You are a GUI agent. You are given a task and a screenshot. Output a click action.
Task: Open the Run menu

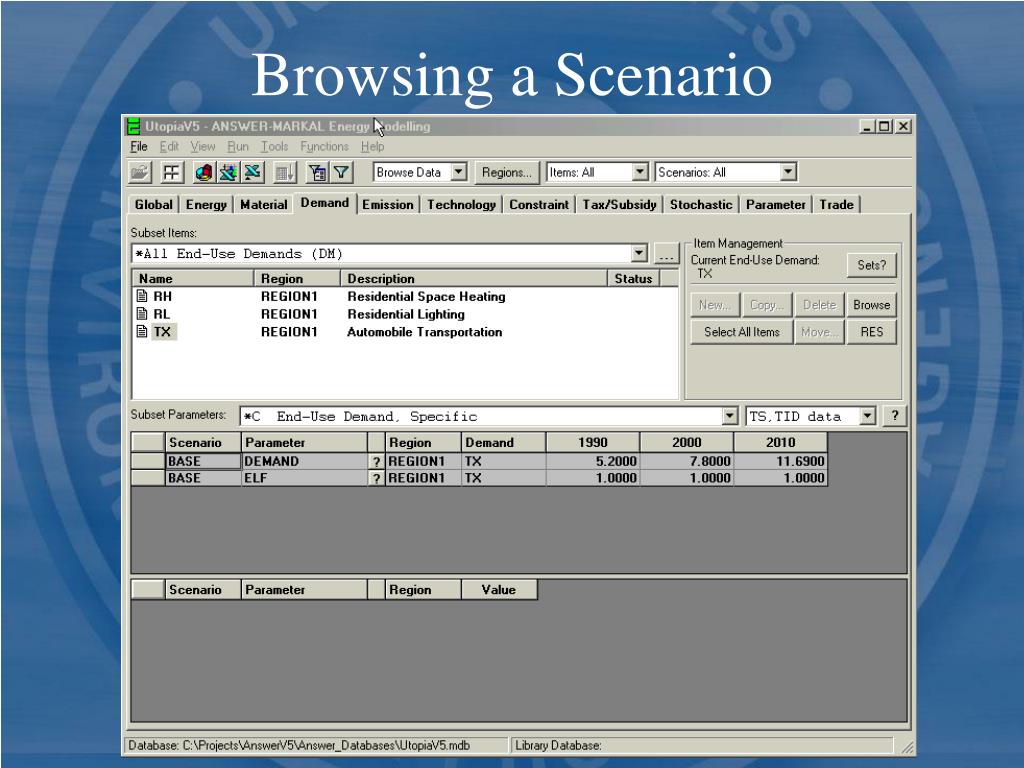238,146
